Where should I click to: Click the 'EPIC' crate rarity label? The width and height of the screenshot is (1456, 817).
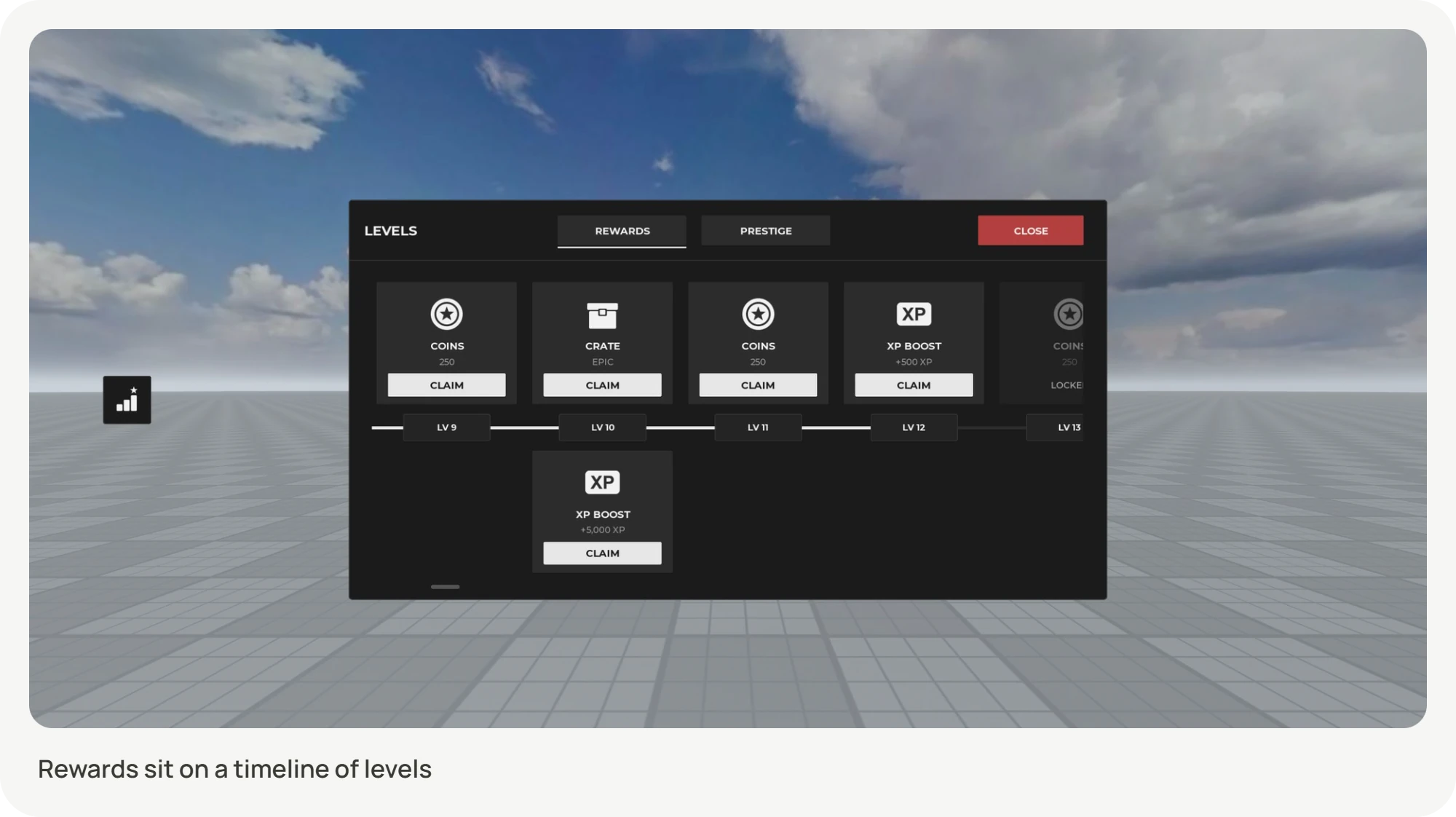point(602,362)
